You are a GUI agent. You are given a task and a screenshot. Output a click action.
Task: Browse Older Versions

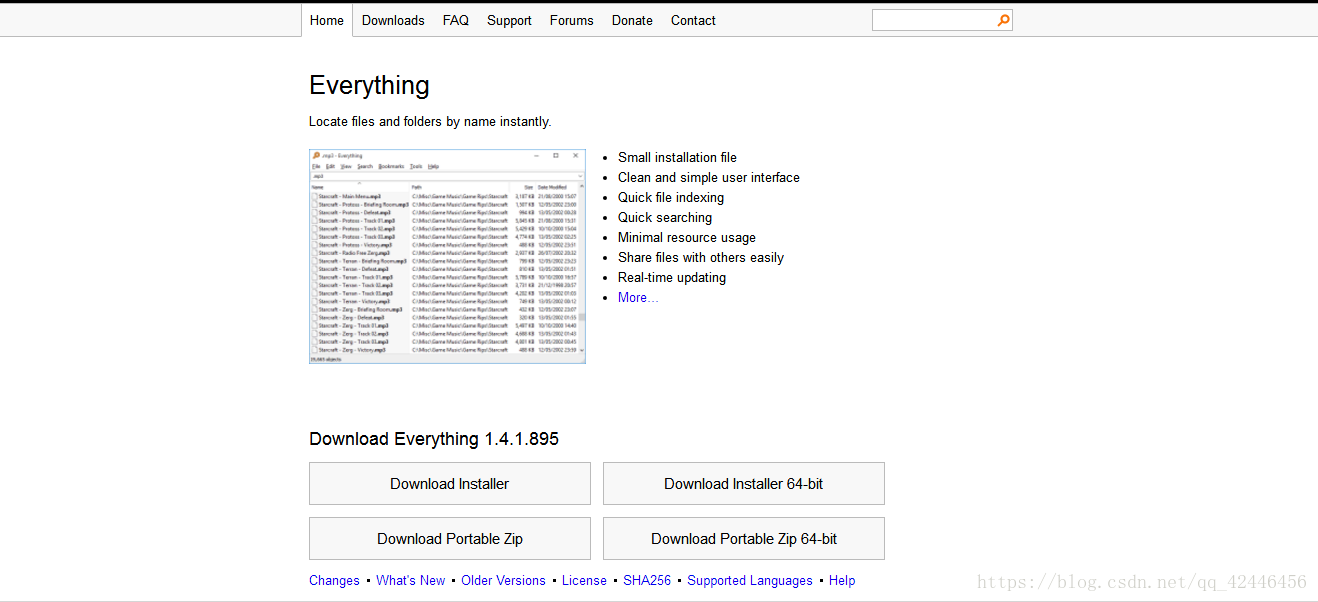503,580
